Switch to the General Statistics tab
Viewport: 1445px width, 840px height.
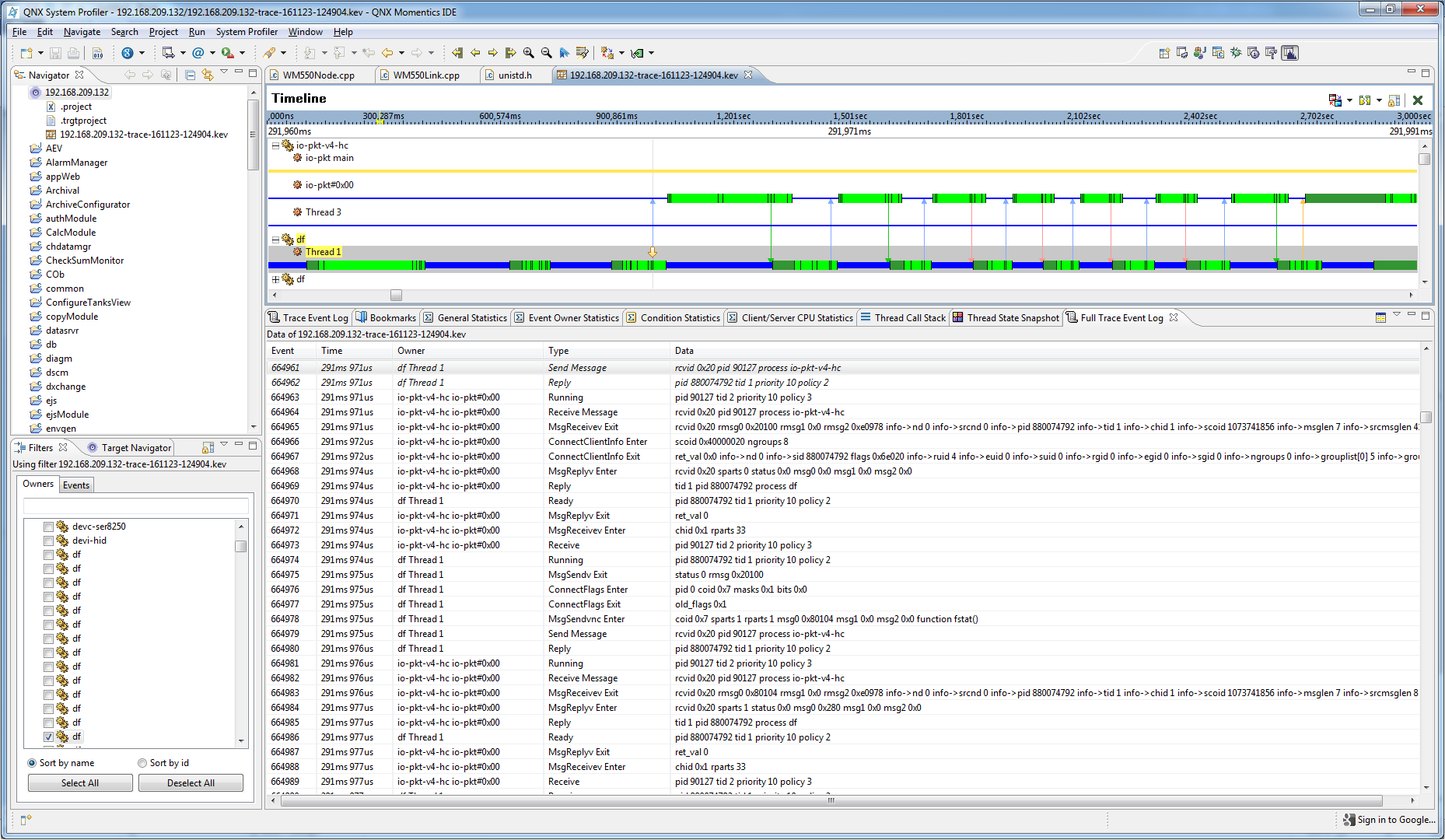click(471, 317)
